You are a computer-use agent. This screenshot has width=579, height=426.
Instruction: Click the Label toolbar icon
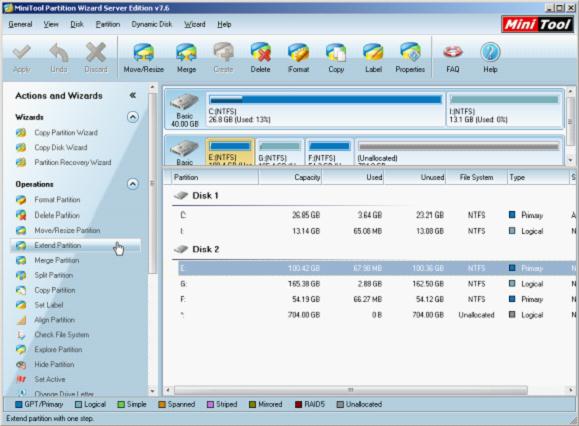(x=373, y=58)
